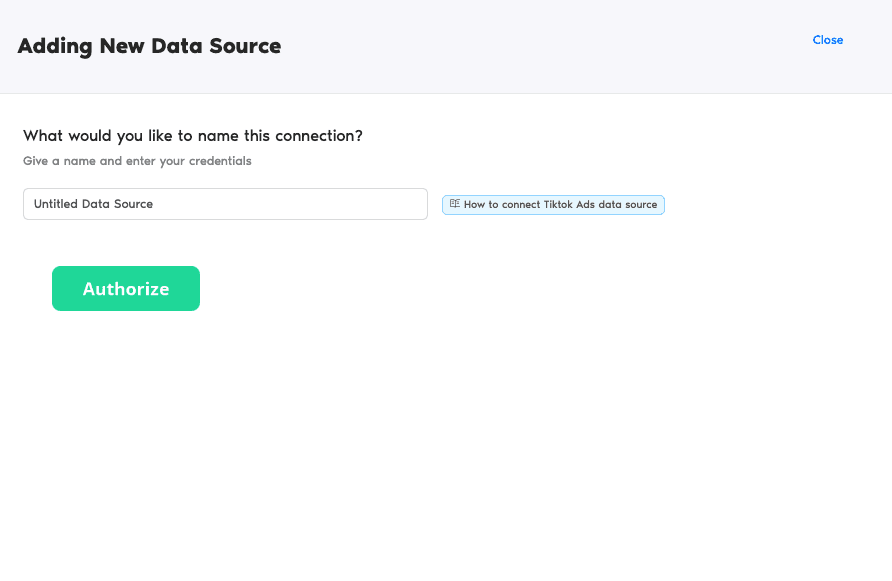The image size is (892, 581).
Task: Close the Adding New Data Source dialog
Action: (x=828, y=40)
